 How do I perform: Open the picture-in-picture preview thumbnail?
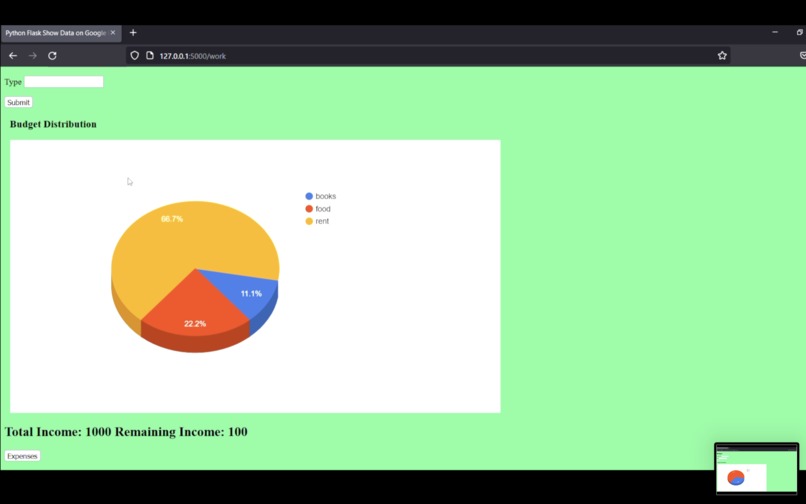pyautogui.click(x=757, y=469)
